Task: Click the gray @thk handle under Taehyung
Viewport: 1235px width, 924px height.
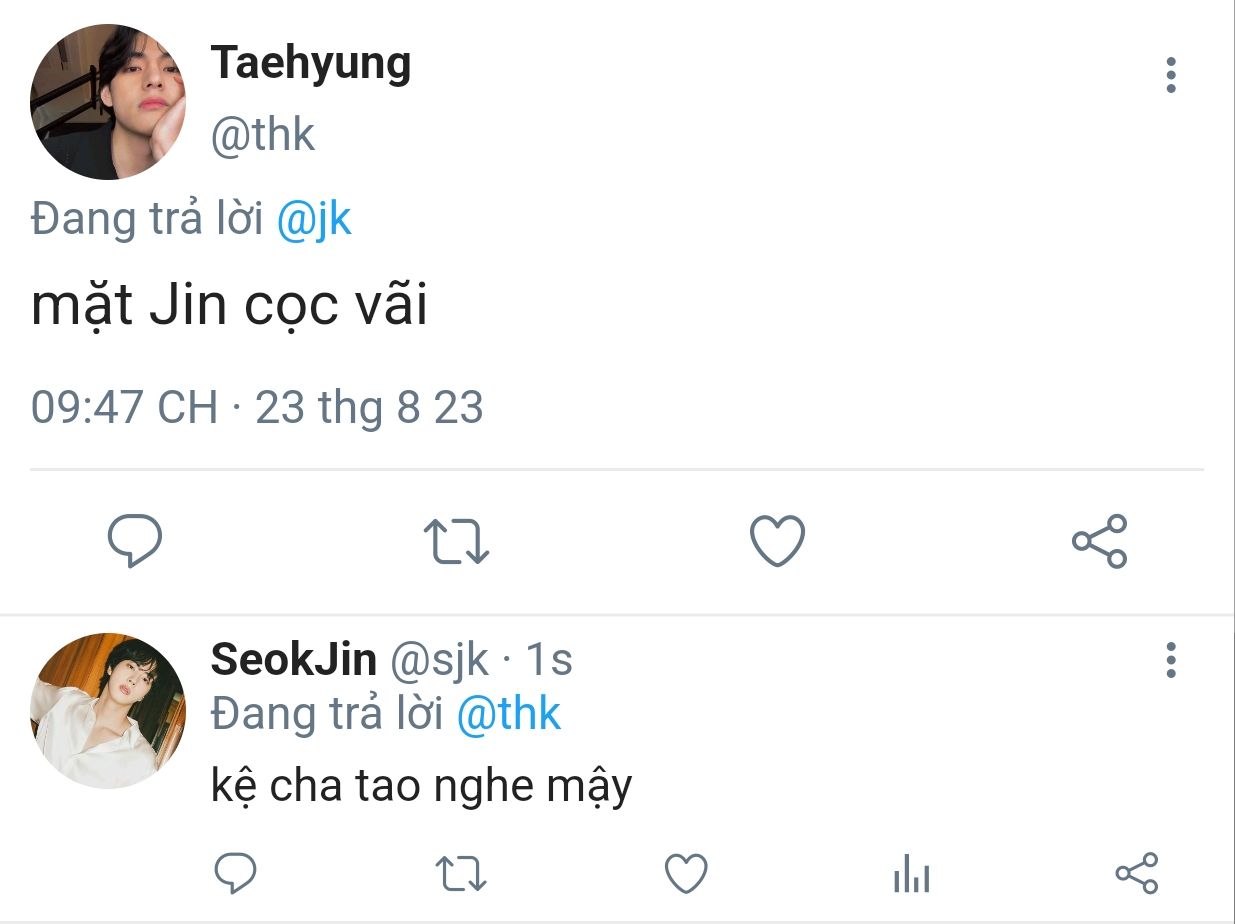Action: (x=262, y=134)
